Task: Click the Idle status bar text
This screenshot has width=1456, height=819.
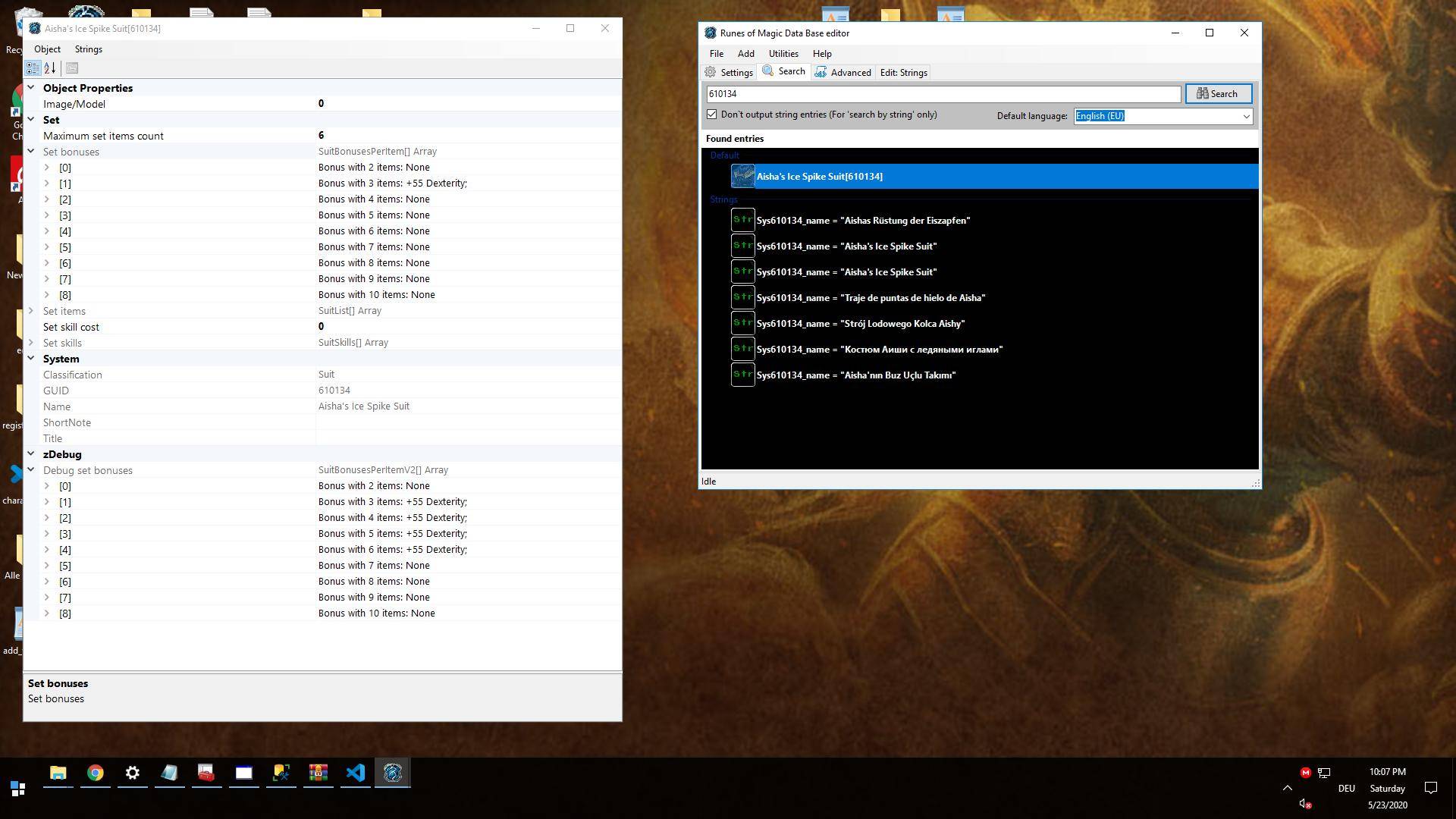Action: (708, 482)
